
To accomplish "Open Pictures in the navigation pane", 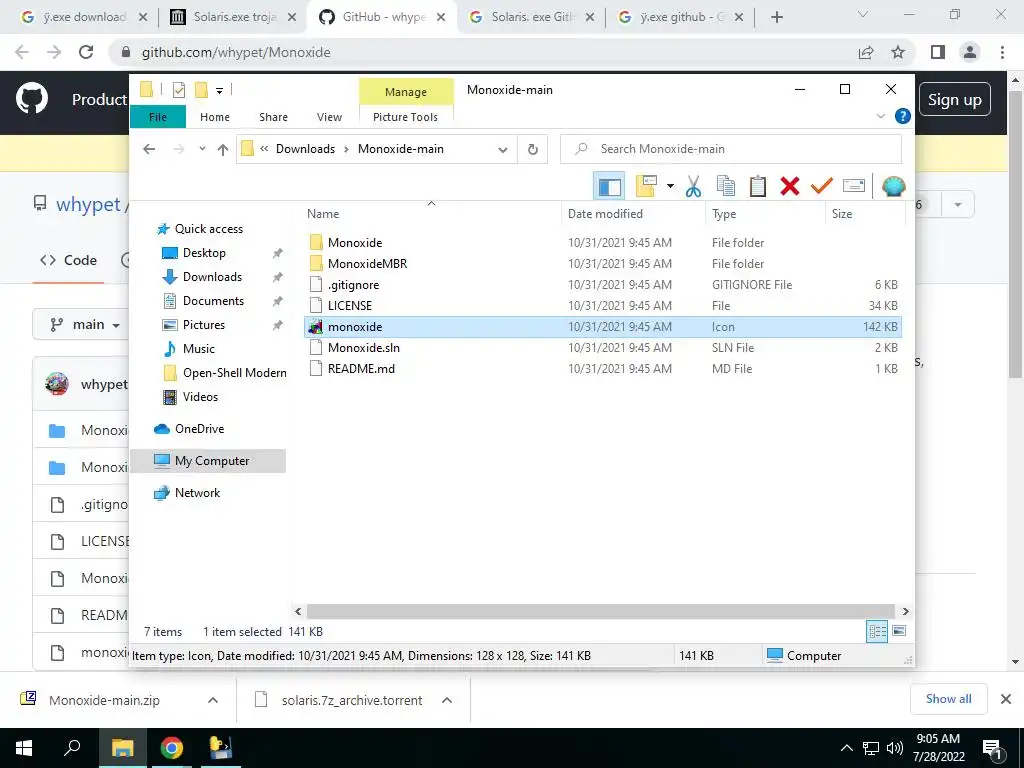I will tap(204, 325).
